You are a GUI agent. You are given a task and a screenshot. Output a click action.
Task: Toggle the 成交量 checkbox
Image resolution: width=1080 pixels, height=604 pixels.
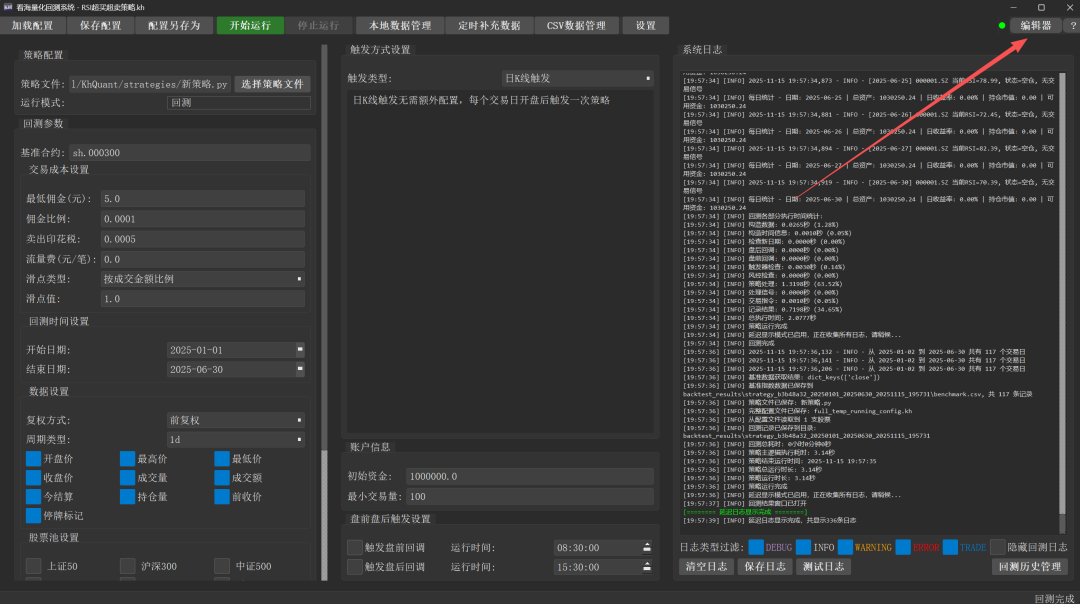tap(127, 477)
